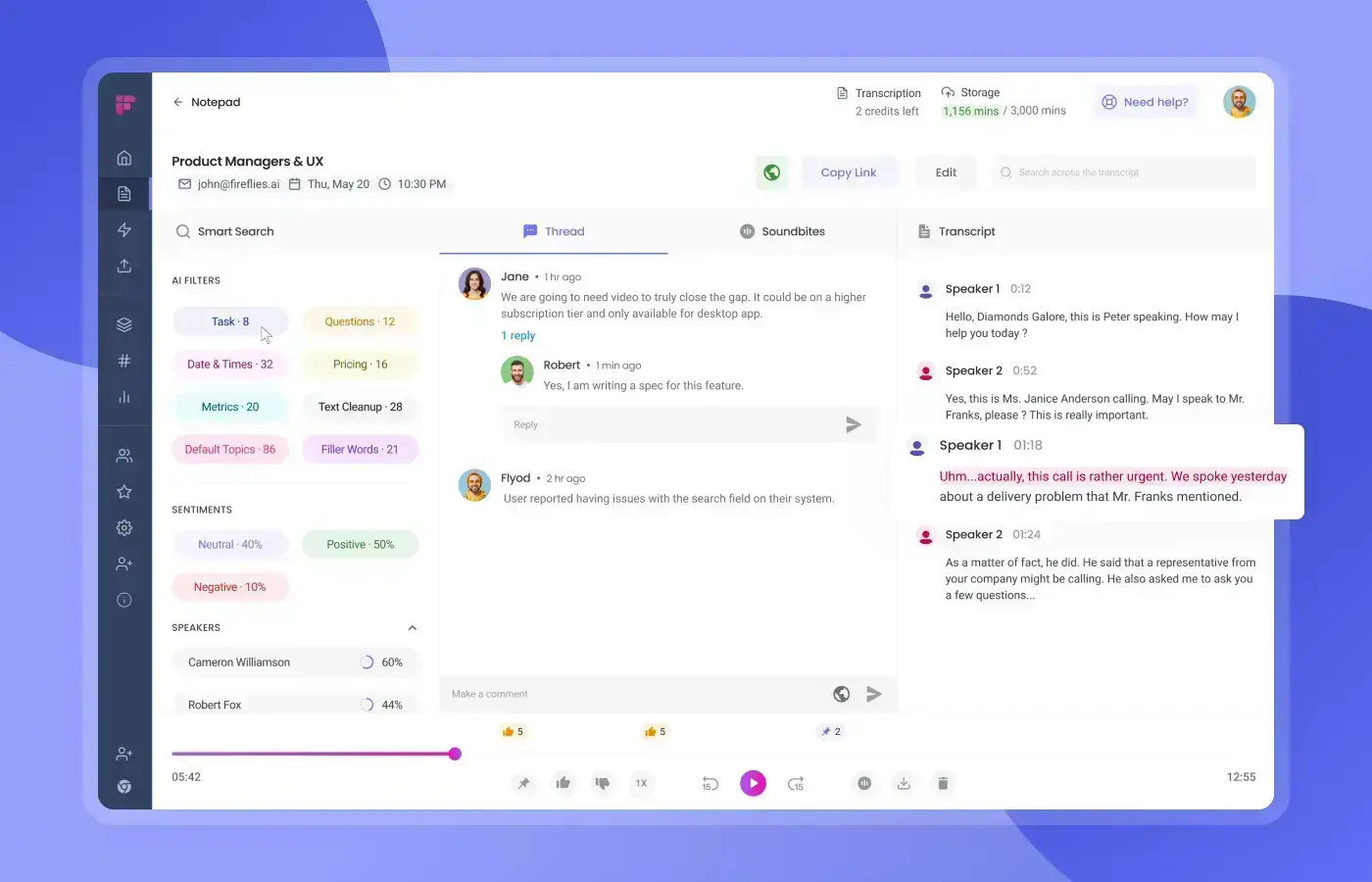The width and height of the screenshot is (1372, 882).
Task: Switch to the Soundbites tab
Action: pyautogui.click(x=782, y=231)
